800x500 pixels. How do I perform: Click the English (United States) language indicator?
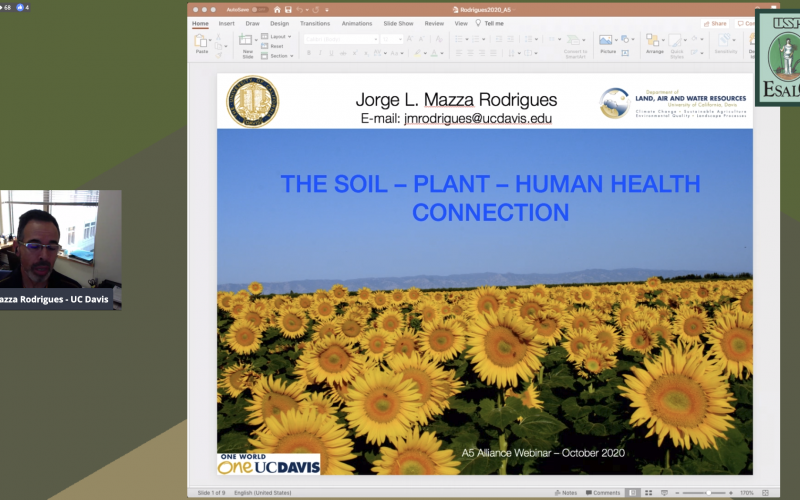263,493
